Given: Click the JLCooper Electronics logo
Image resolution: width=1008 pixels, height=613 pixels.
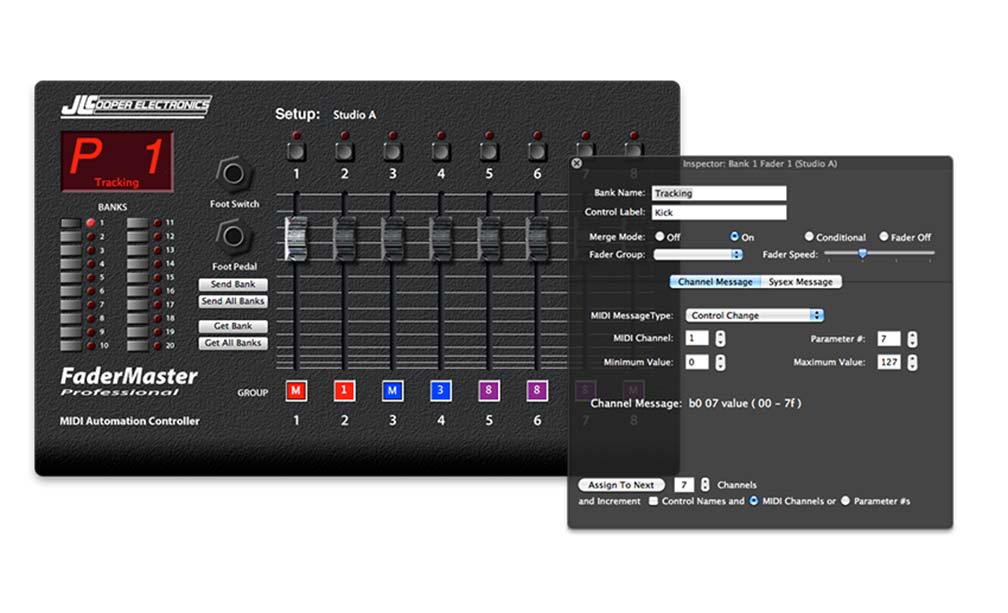Looking at the screenshot, I should click(136, 106).
